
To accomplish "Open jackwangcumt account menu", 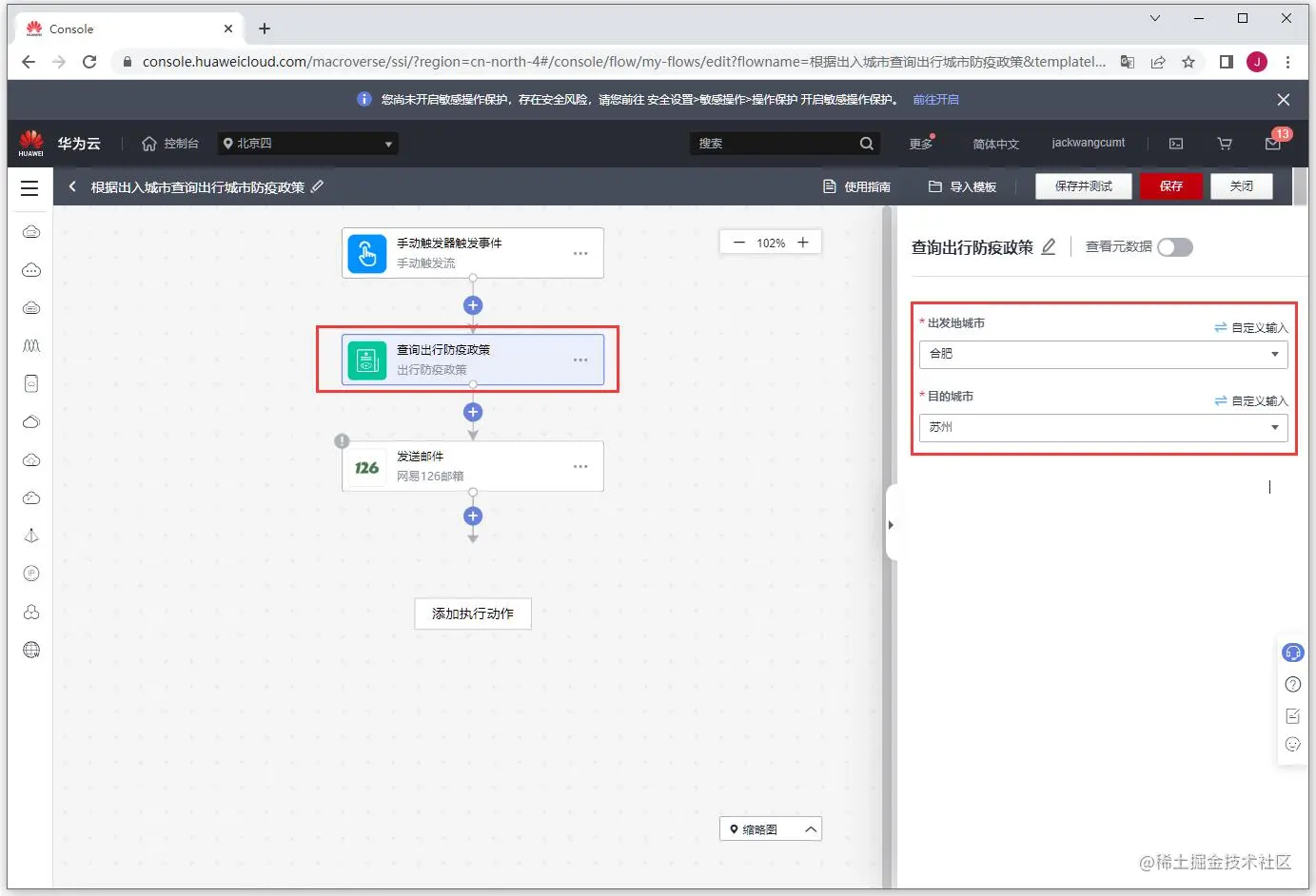I will 1088,143.
